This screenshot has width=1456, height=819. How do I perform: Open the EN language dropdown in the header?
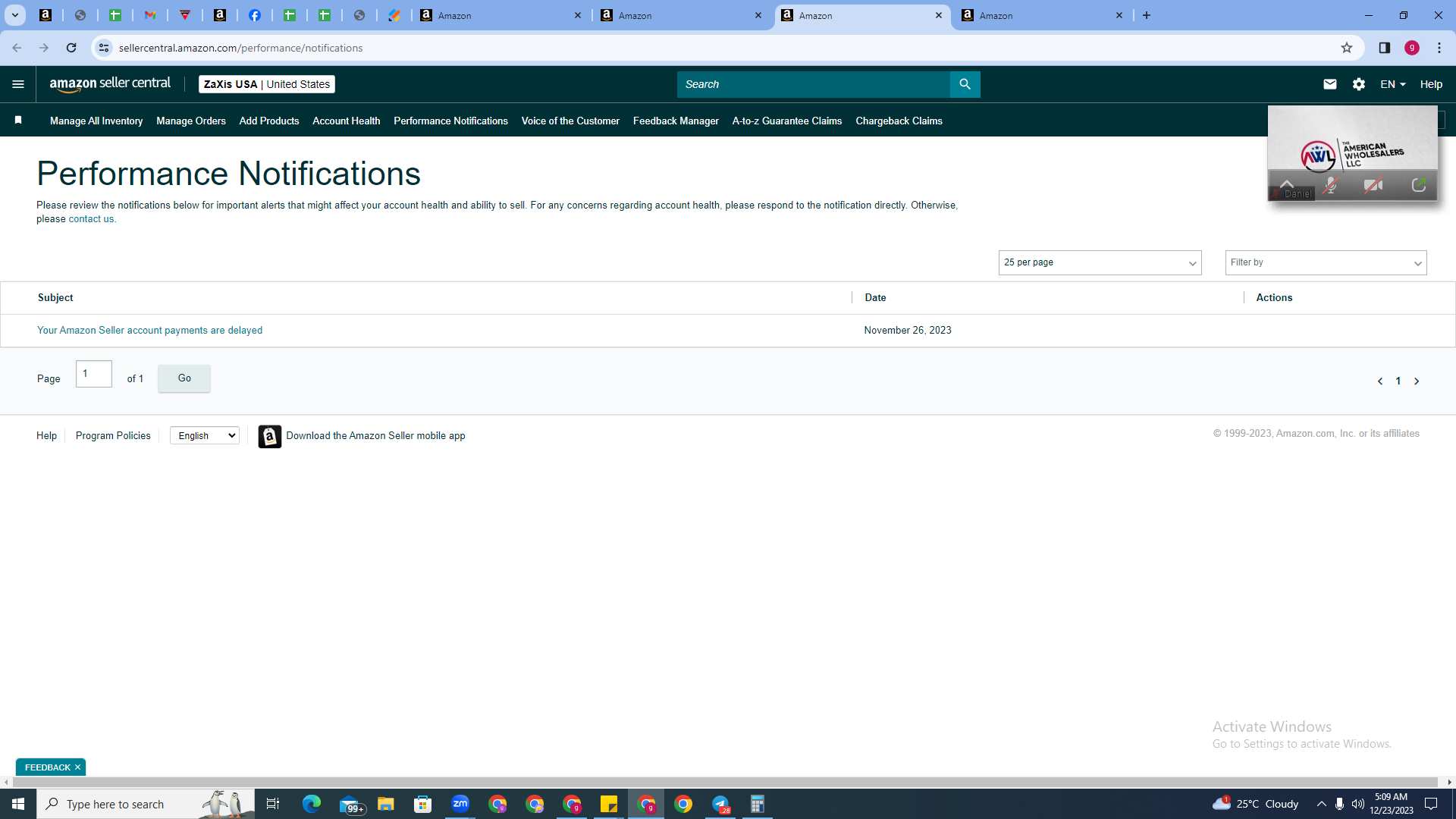point(1392,84)
